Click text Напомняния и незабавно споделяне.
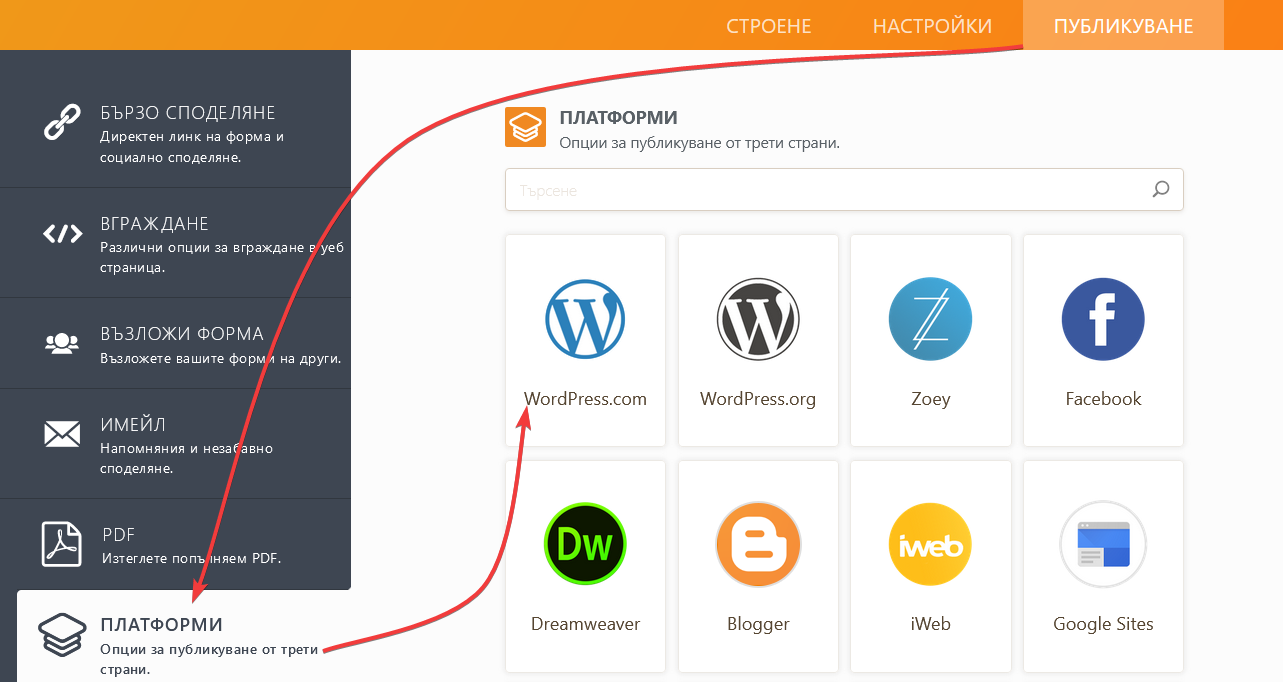Viewport: 1283px width, 682px height. pos(186,458)
